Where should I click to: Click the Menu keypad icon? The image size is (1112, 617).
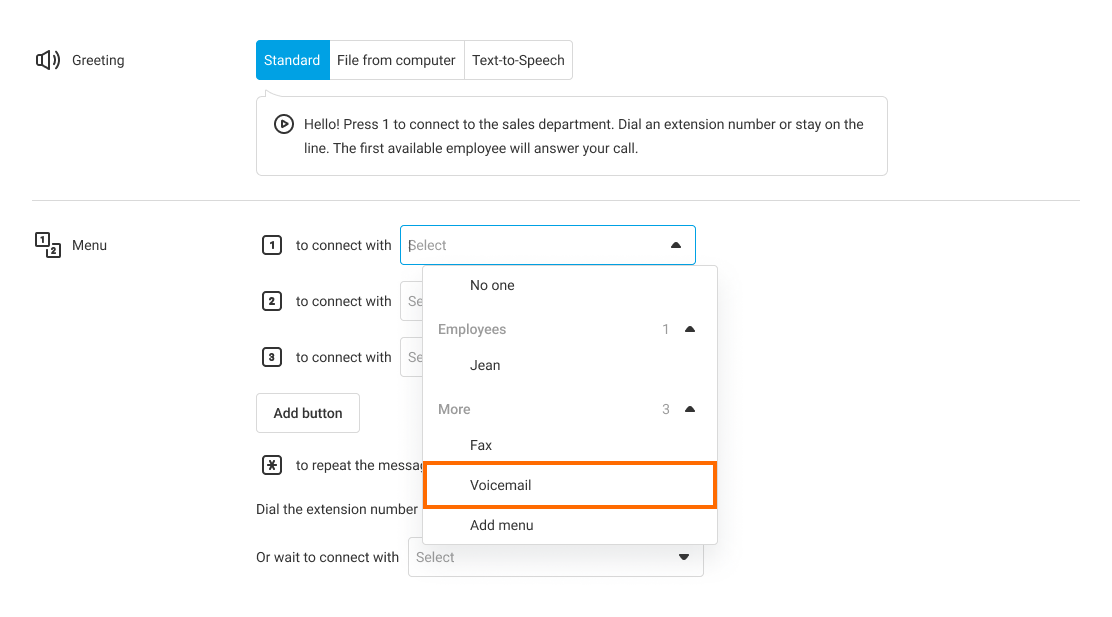pyautogui.click(x=48, y=245)
